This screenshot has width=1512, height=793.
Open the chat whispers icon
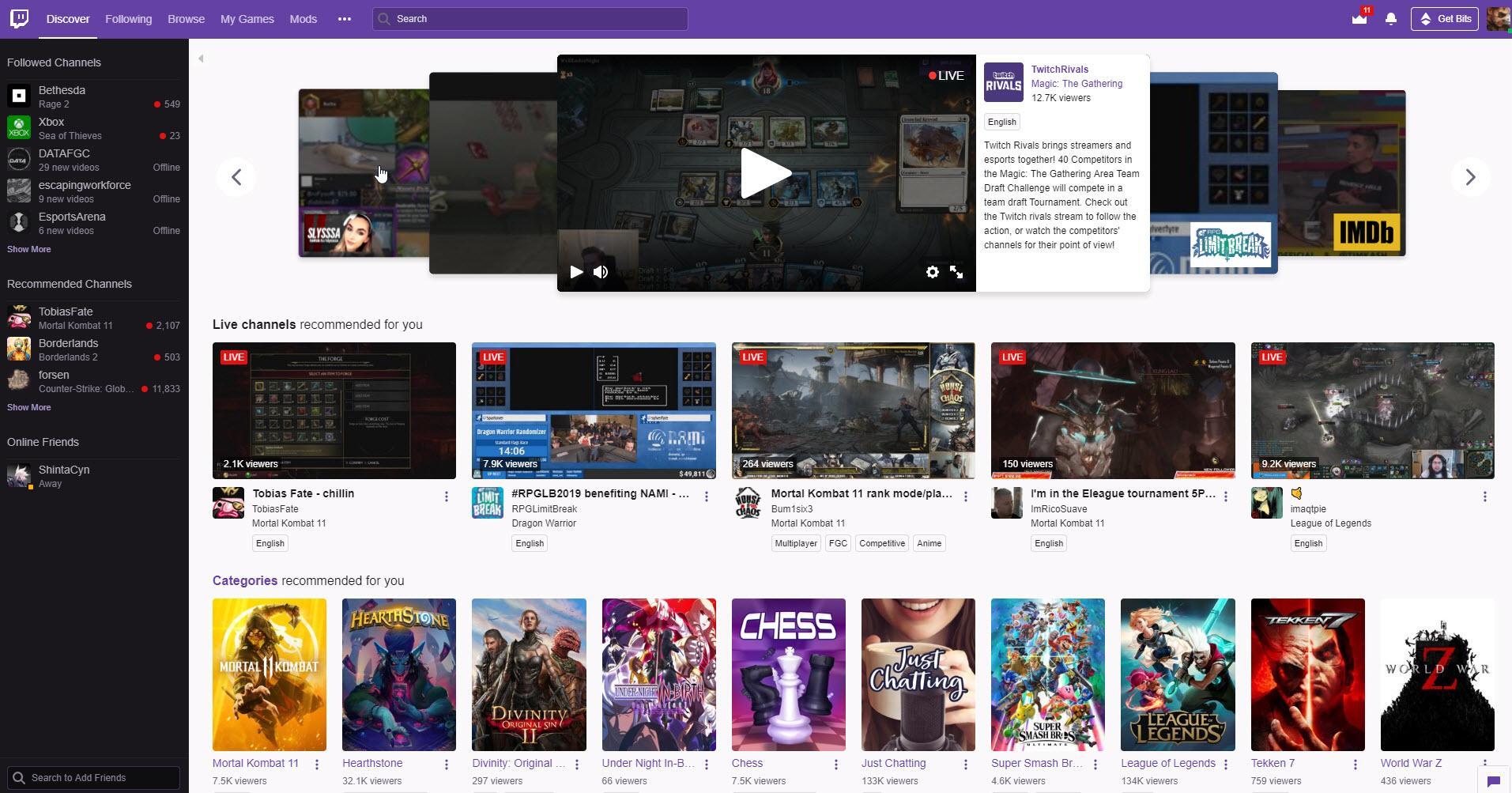[x=1493, y=781]
